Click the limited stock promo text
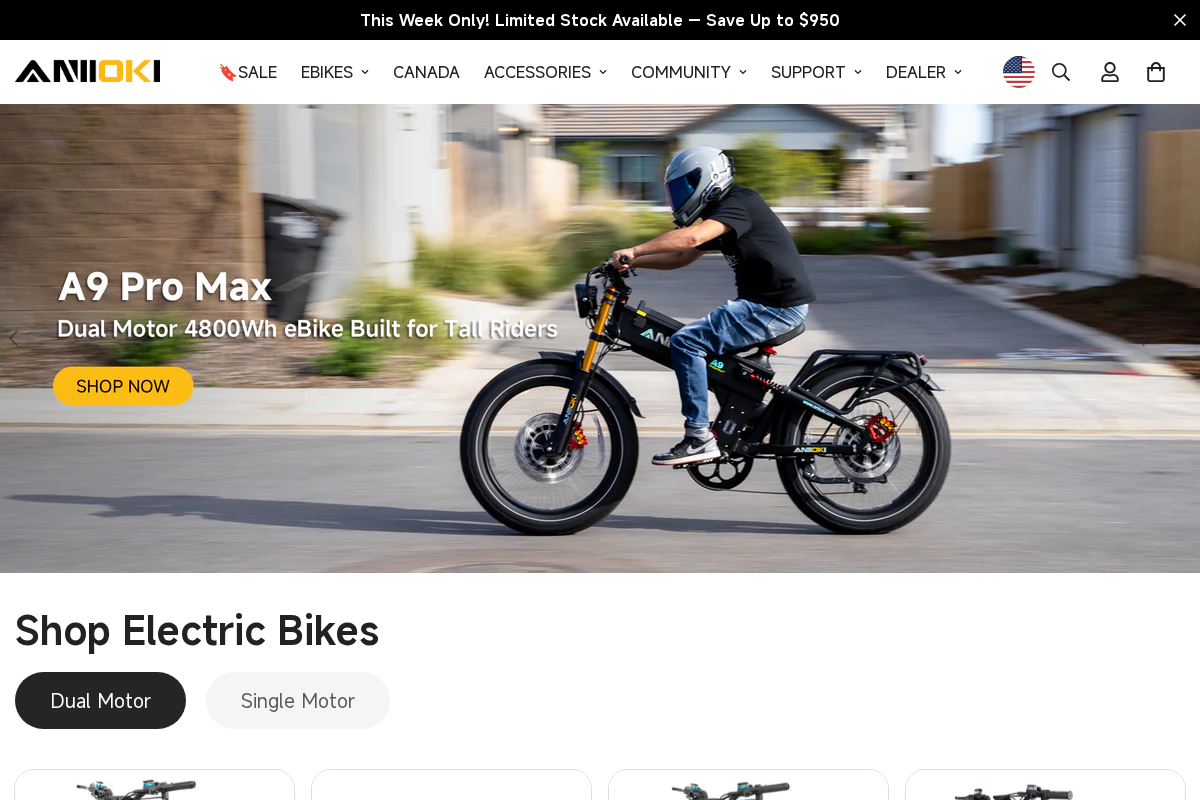Image resolution: width=1200 pixels, height=800 pixels. [x=600, y=20]
